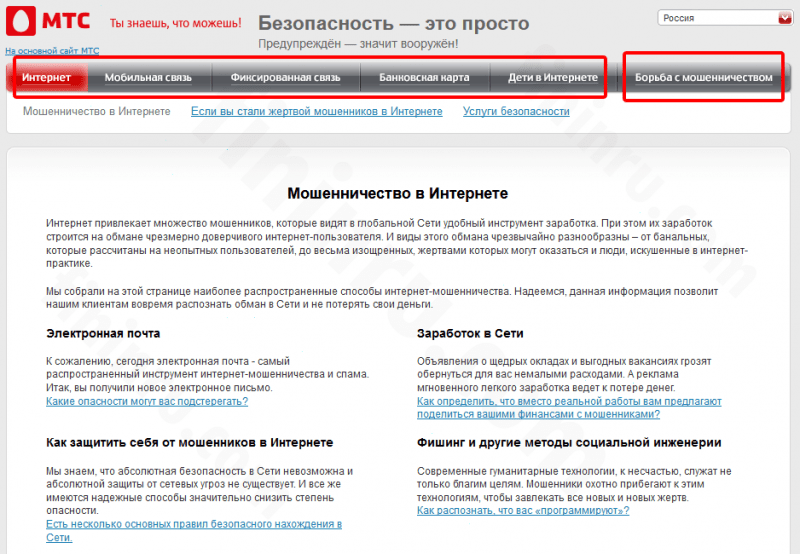Switch to the Мобильная связь tab
The image size is (800, 554).
click(x=148, y=78)
